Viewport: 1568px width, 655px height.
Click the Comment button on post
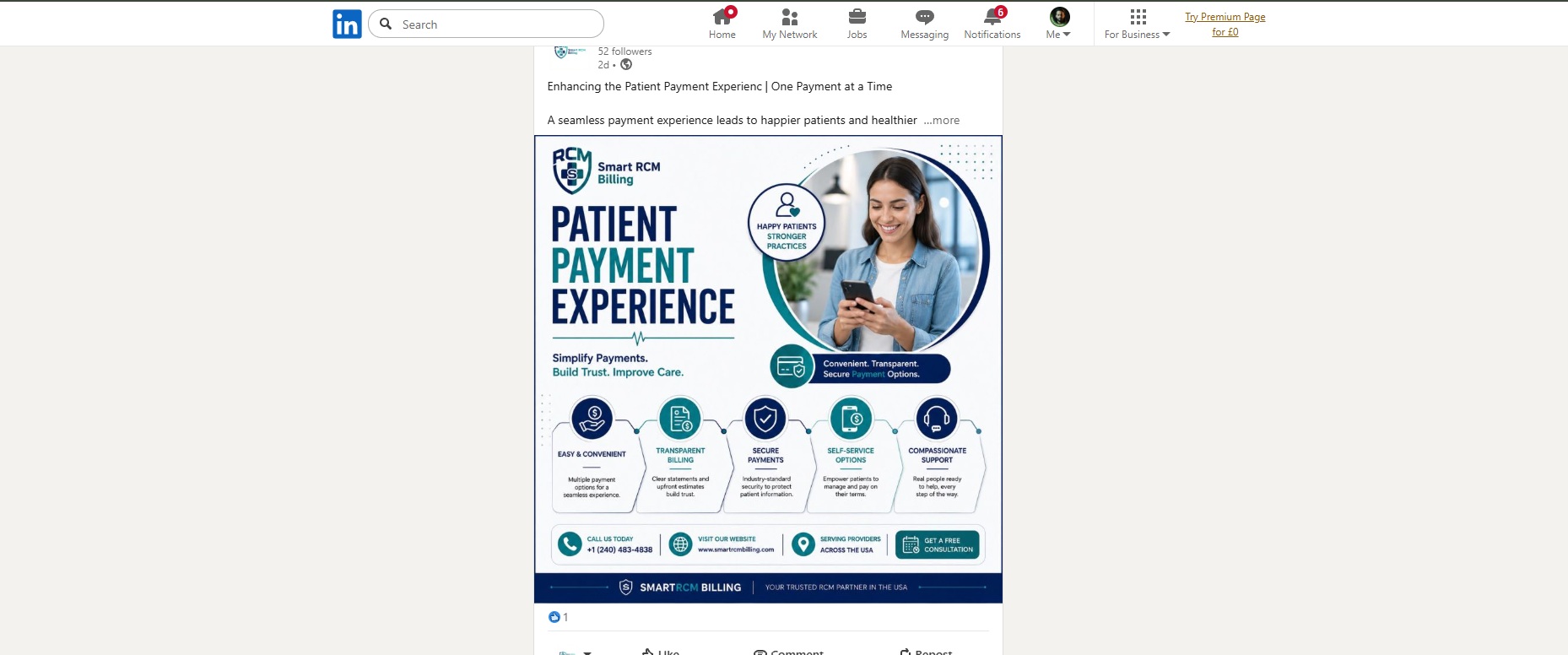click(x=788, y=651)
